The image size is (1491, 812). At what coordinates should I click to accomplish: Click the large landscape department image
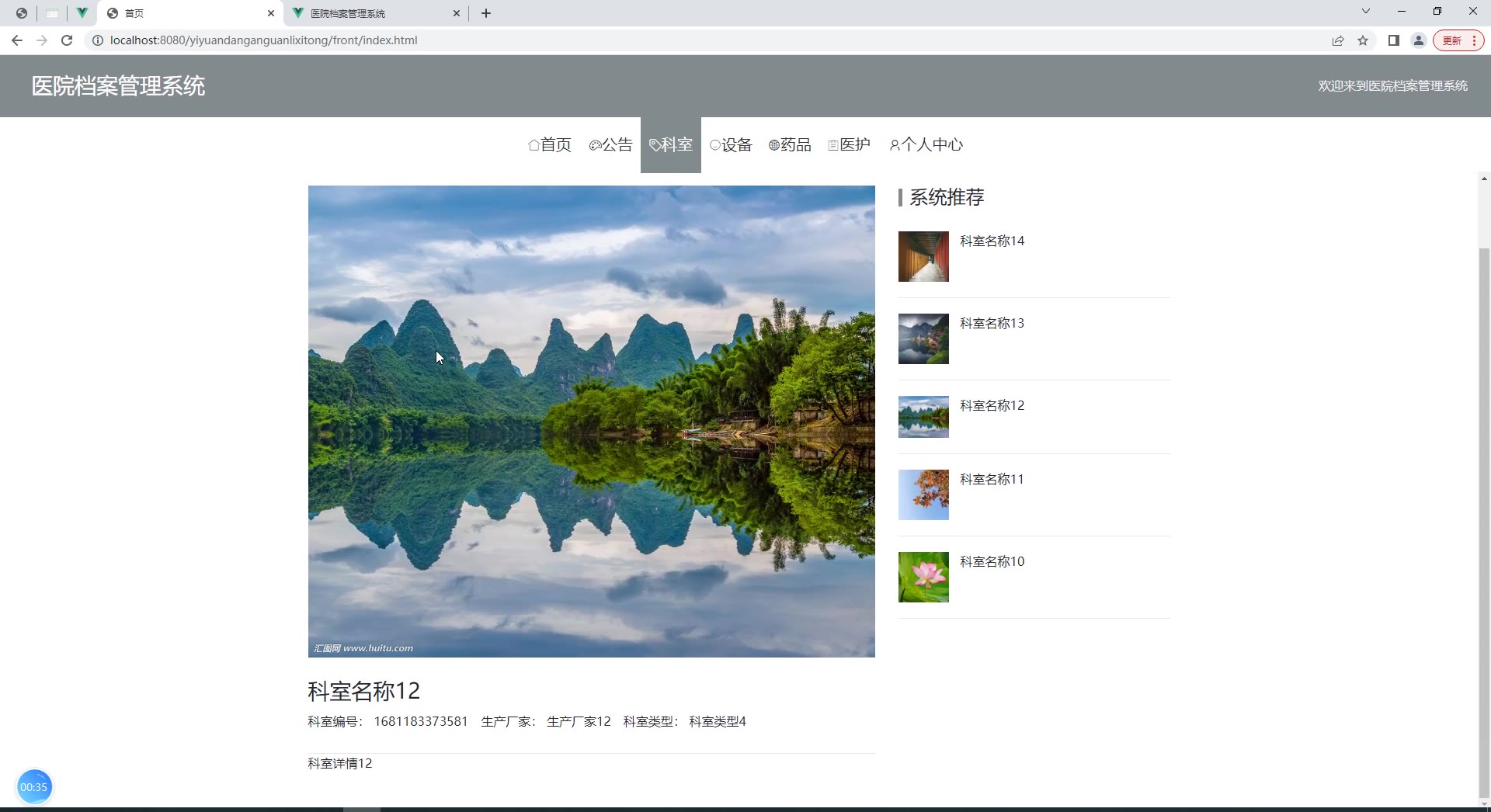(x=592, y=422)
